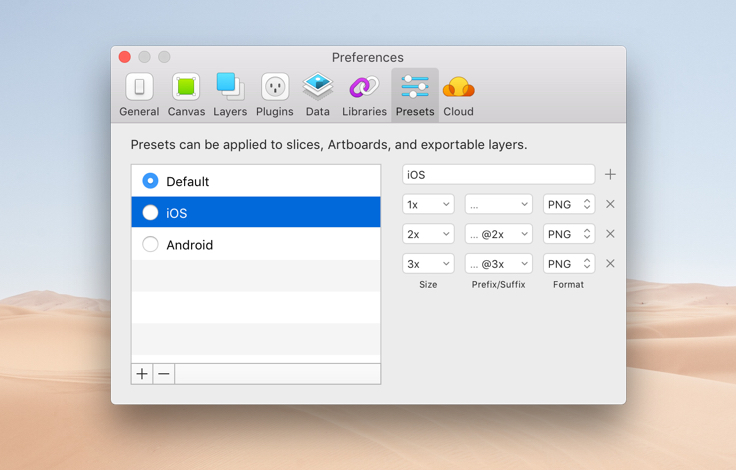Open the Canvas preferences pane
Image resolution: width=736 pixels, height=470 pixels.
186,95
